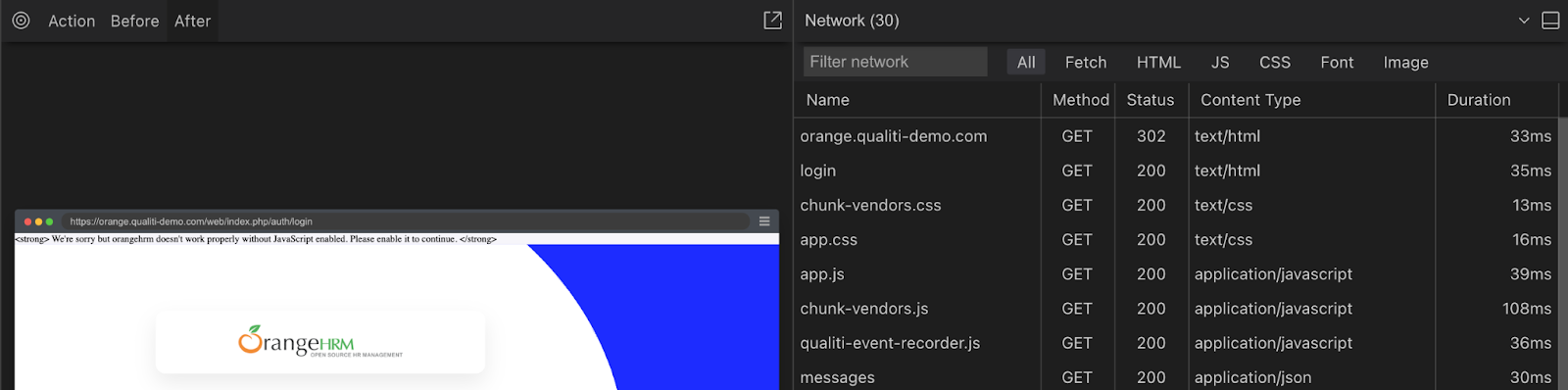Sort by the Status column header

(1151, 100)
